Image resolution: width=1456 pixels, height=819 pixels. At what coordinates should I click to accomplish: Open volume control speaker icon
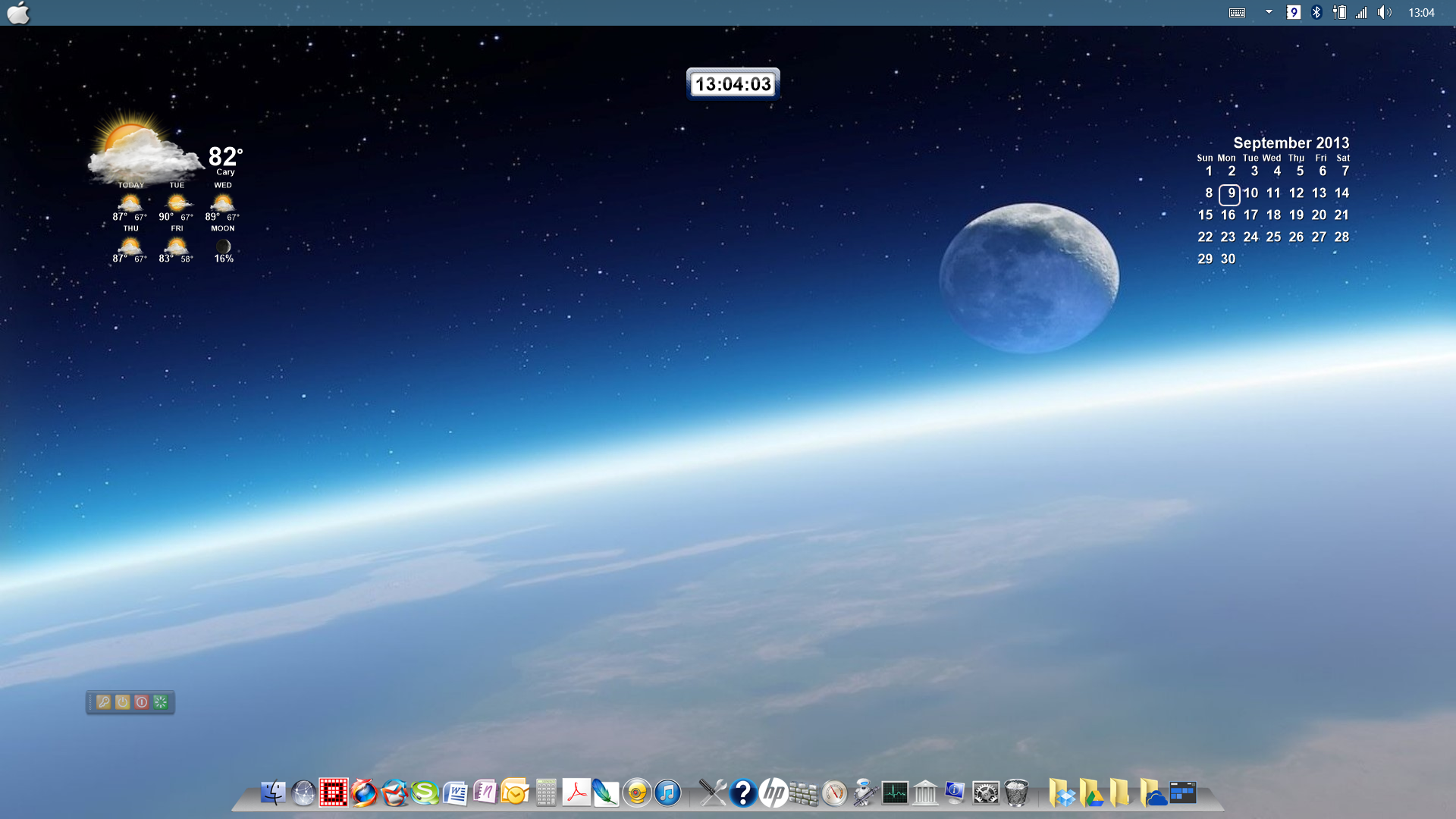tap(1385, 12)
